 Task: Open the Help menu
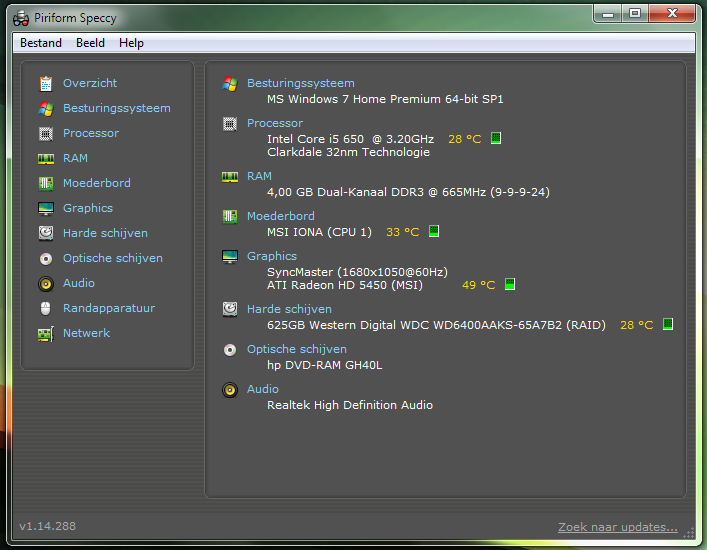pyautogui.click(x=131, y=43)
